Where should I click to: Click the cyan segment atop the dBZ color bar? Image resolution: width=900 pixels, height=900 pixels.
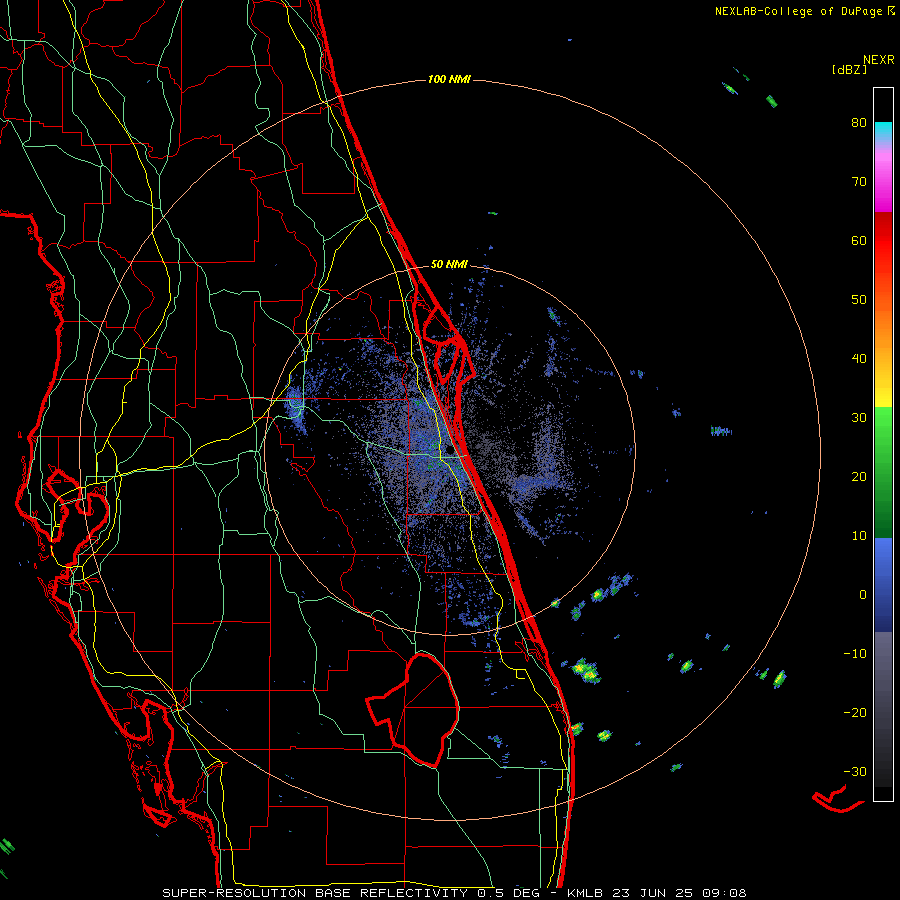[883, 132]
